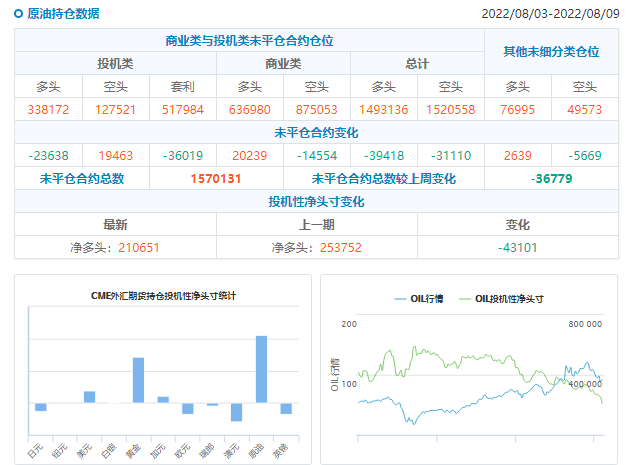Click the 套利 value 517984
The width and height of the screenshot is (631, 465).
click(x=182, y=109)
